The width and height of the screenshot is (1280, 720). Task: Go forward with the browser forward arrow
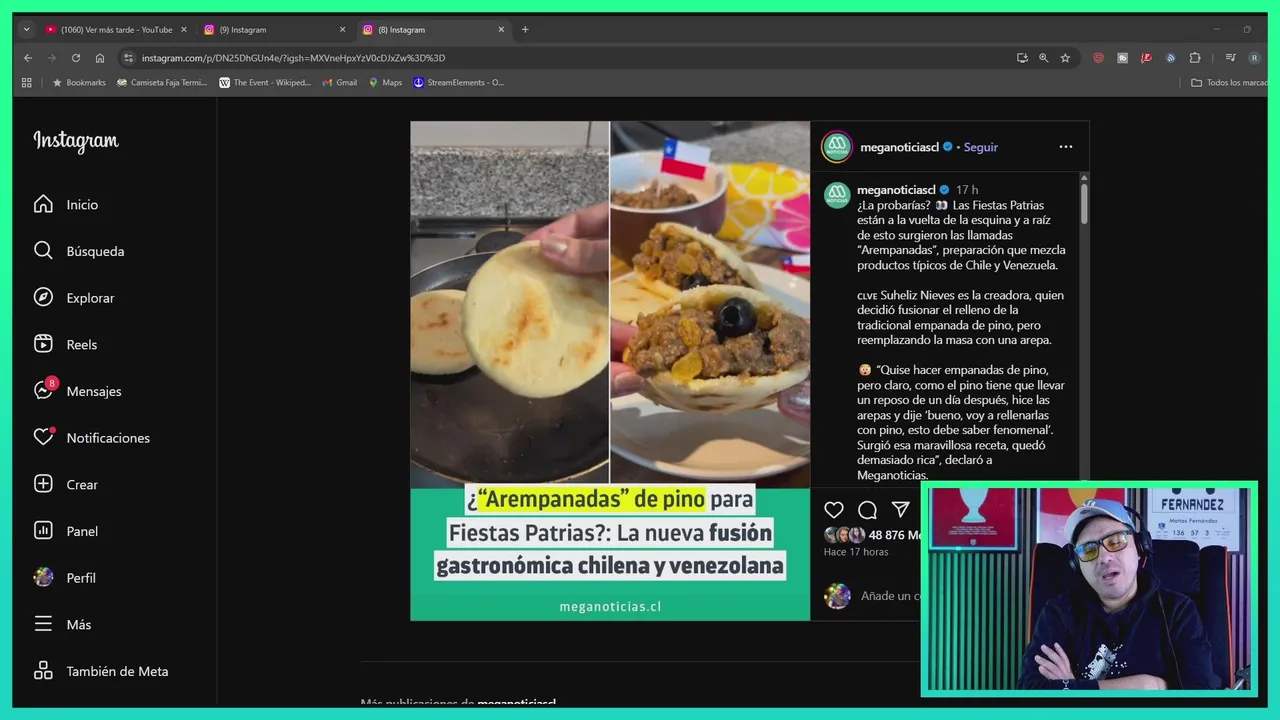point(52,58)
